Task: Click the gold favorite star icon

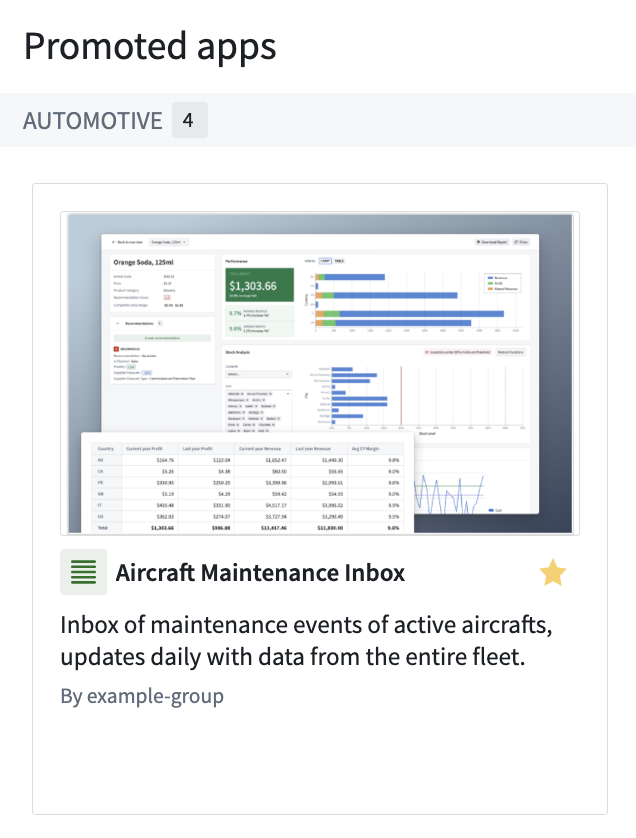Action: (x=553, y=572)
